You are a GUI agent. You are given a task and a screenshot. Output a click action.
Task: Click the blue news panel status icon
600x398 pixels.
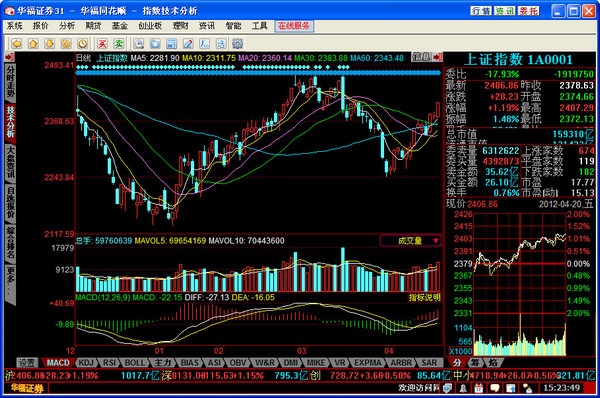pos(511,388)
